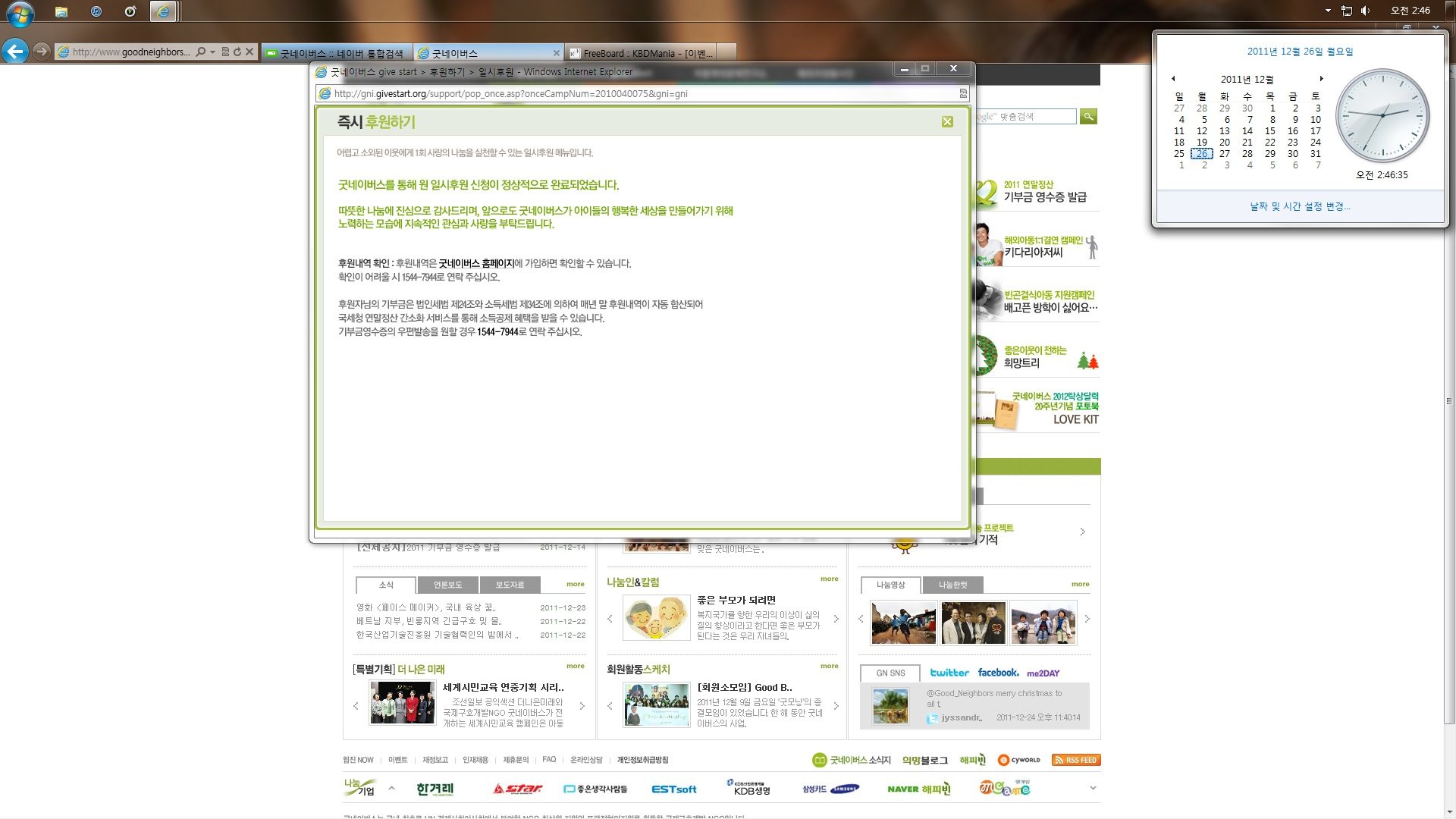Image resolution: width=1456 pixels, height=819 pixels.
Task: Open the twitter logo link in GN SNS
Action: coord(949,673)
